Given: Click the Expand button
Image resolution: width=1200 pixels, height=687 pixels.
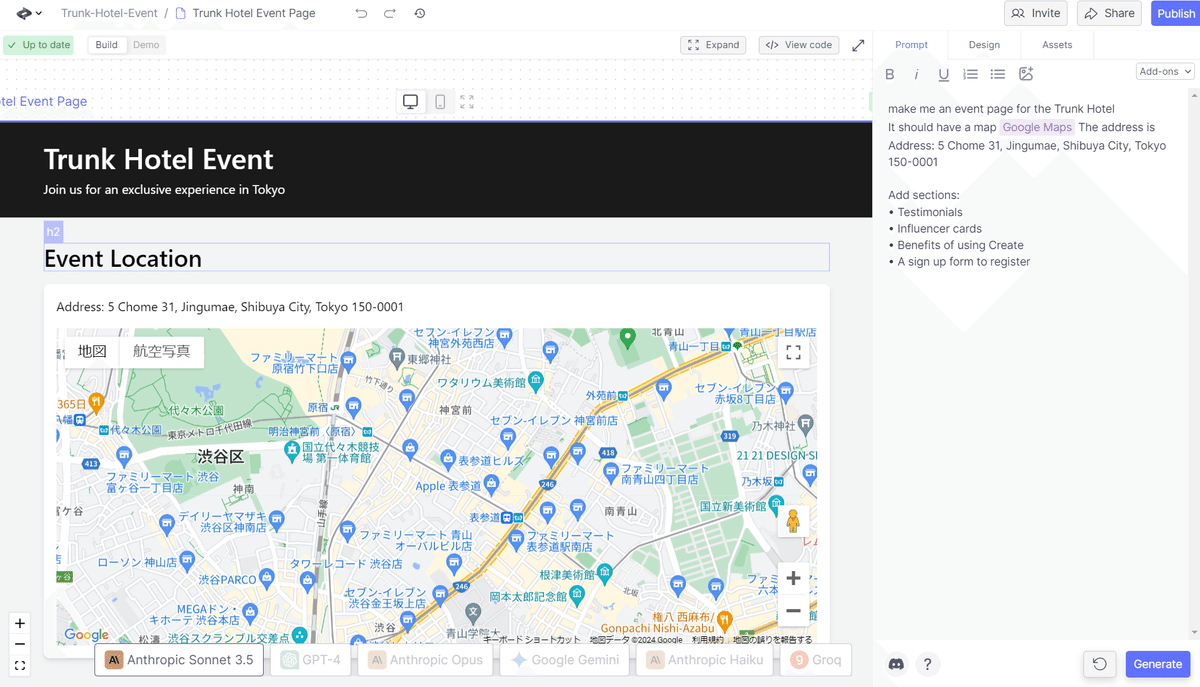Looking at the screenshot, I should (x=714, y=45).
